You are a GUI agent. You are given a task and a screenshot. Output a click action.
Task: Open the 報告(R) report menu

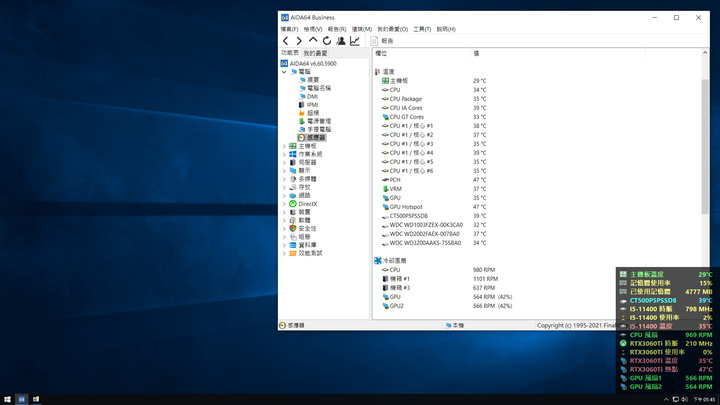tap(337, 29)
